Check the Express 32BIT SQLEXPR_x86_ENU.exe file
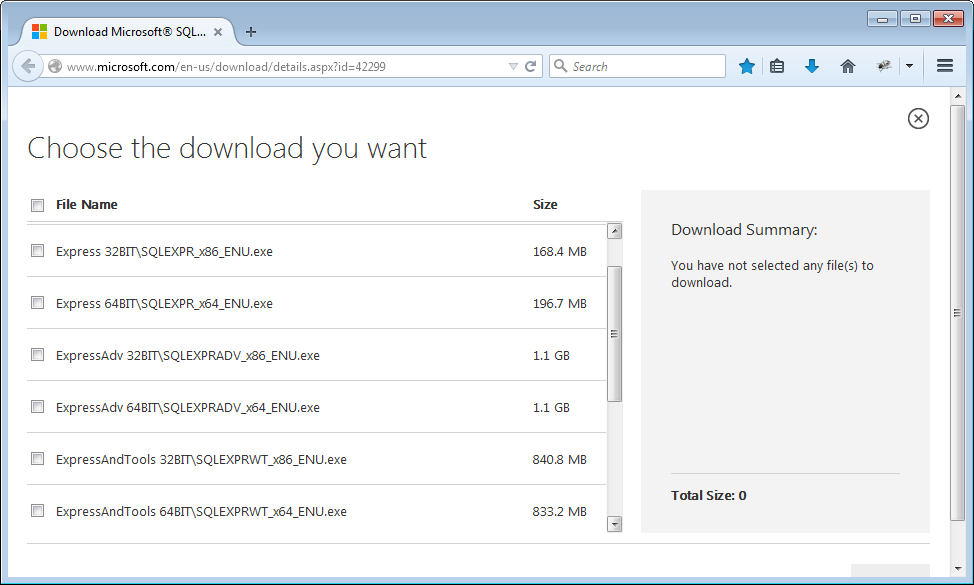The image size is (974, 585). [37, 250]
